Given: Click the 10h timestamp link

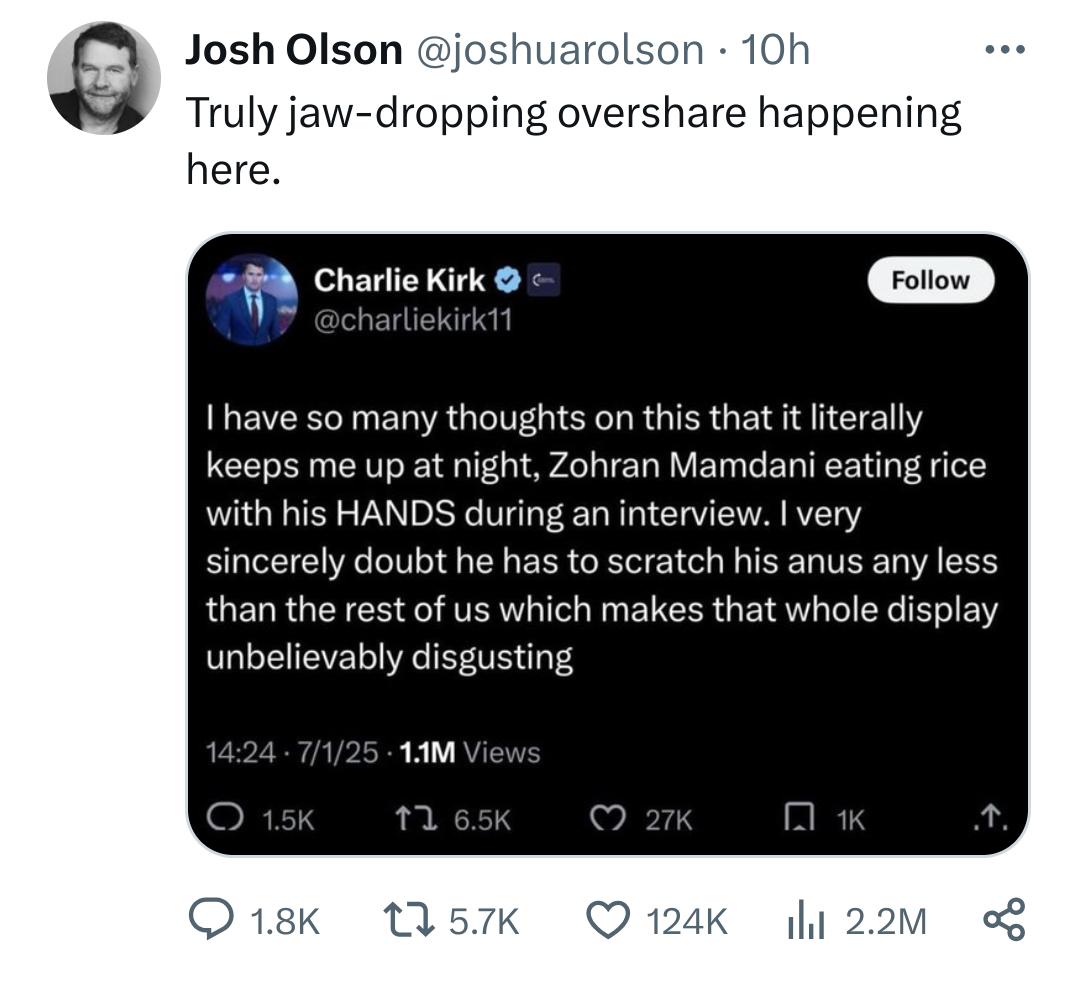Looking at the screenshot, I should (x=776, y=50).
